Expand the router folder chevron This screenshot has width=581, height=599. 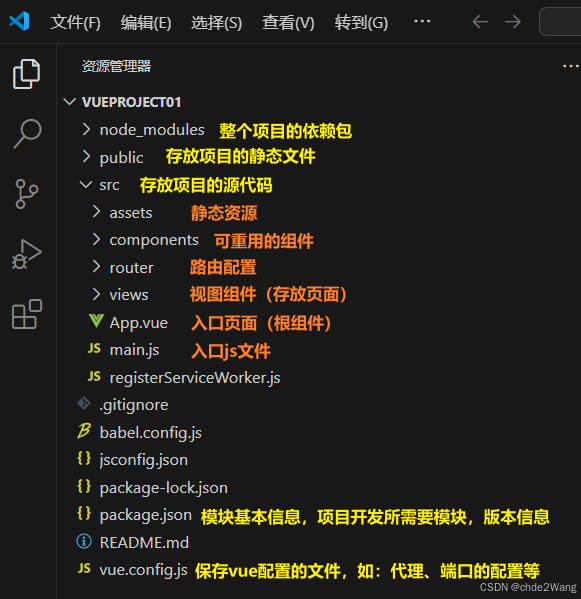click(x=96, y=267)
